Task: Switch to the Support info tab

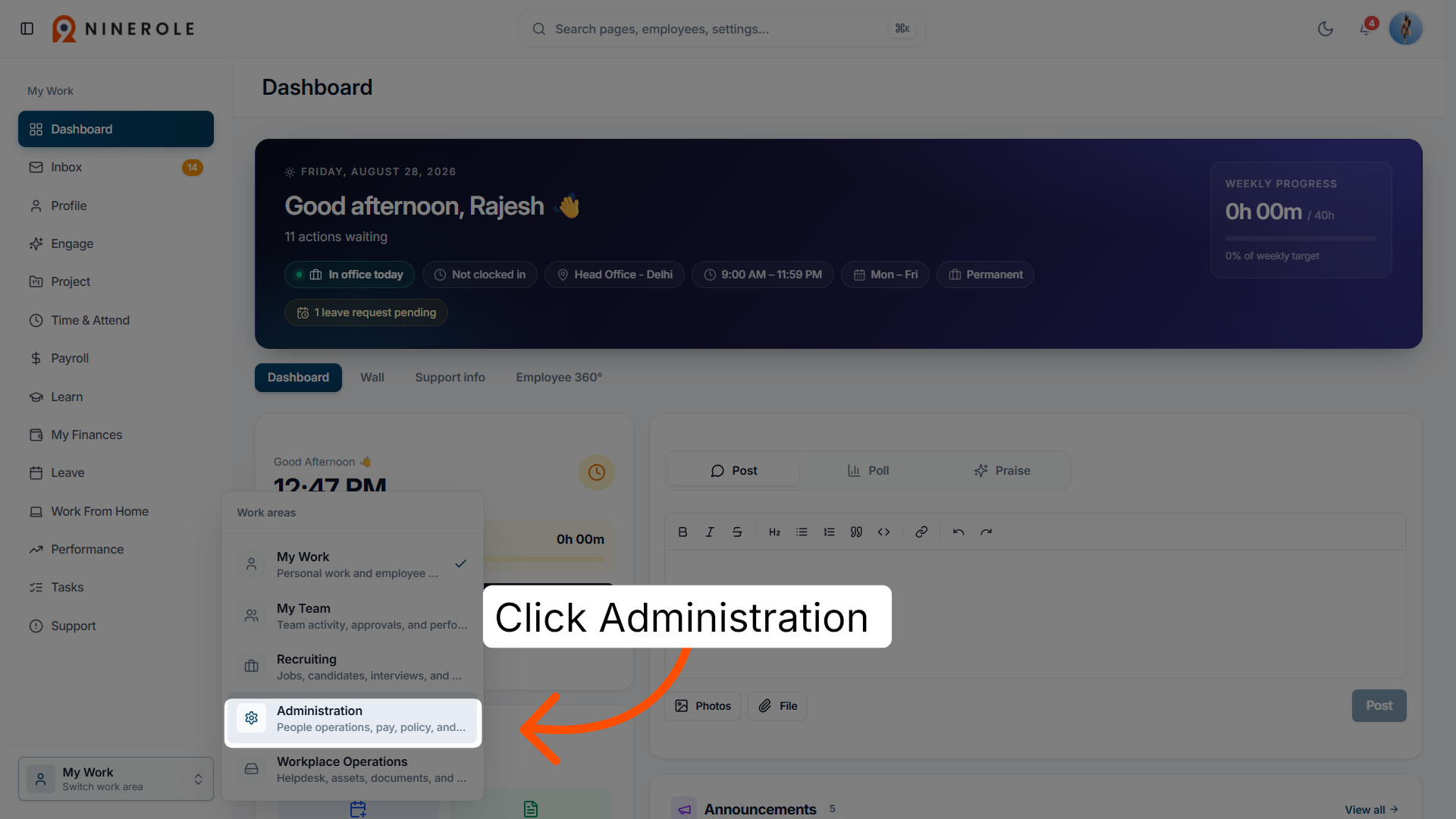Action: coord(450,378)
